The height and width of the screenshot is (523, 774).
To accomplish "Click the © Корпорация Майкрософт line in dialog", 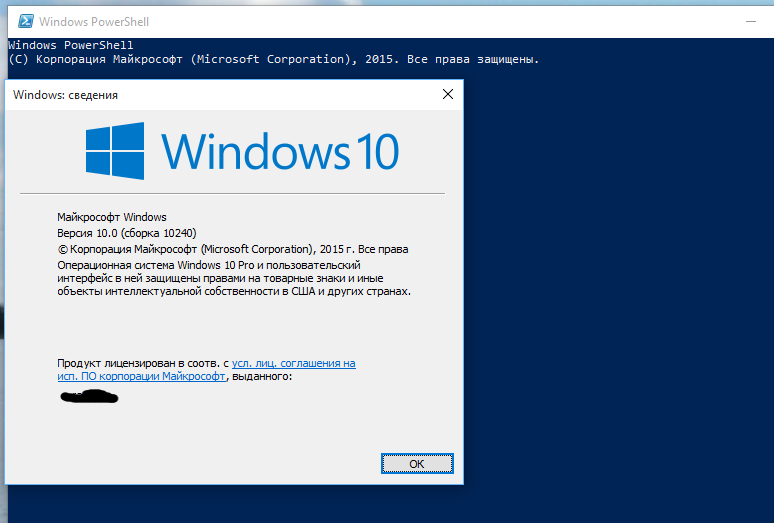I will pyautogui.click(x=233, y=249).
